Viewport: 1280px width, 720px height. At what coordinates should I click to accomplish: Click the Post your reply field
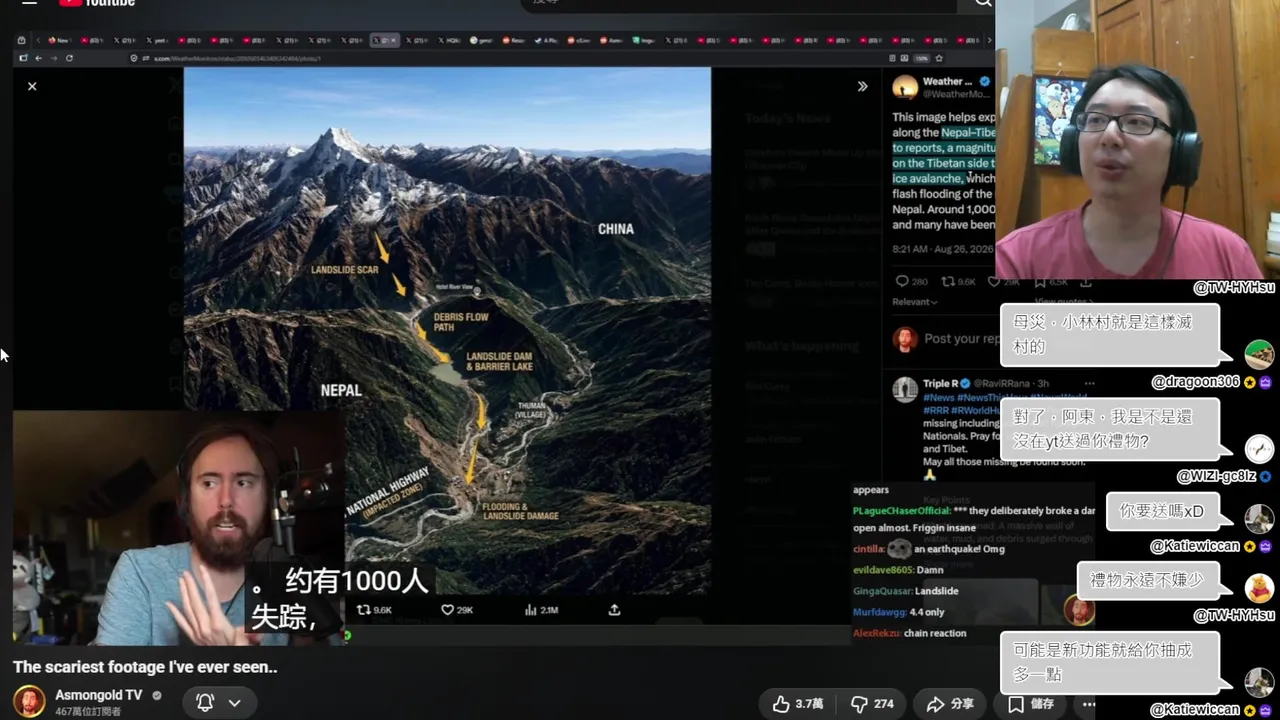coord(960,339)
